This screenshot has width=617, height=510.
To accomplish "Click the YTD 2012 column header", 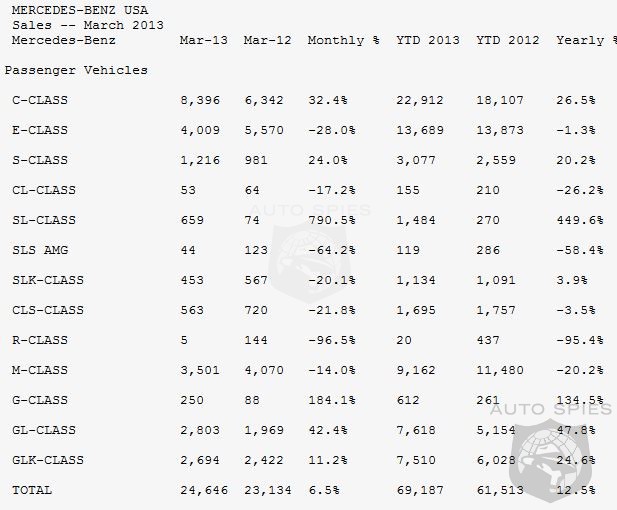I will 507,40.
